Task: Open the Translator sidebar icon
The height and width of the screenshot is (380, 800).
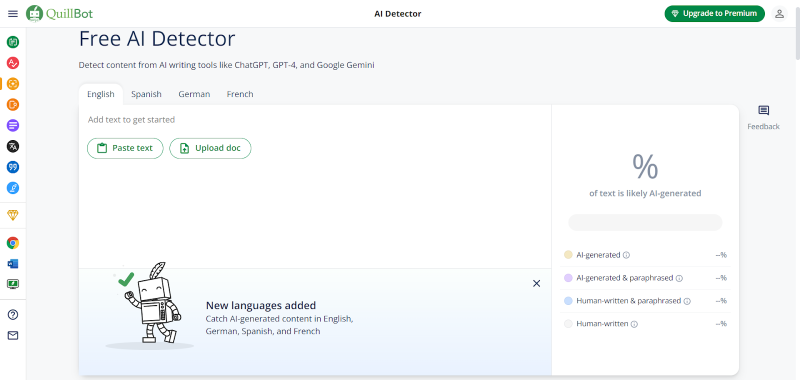Action: pyautogui.click(x=13, y=146)
